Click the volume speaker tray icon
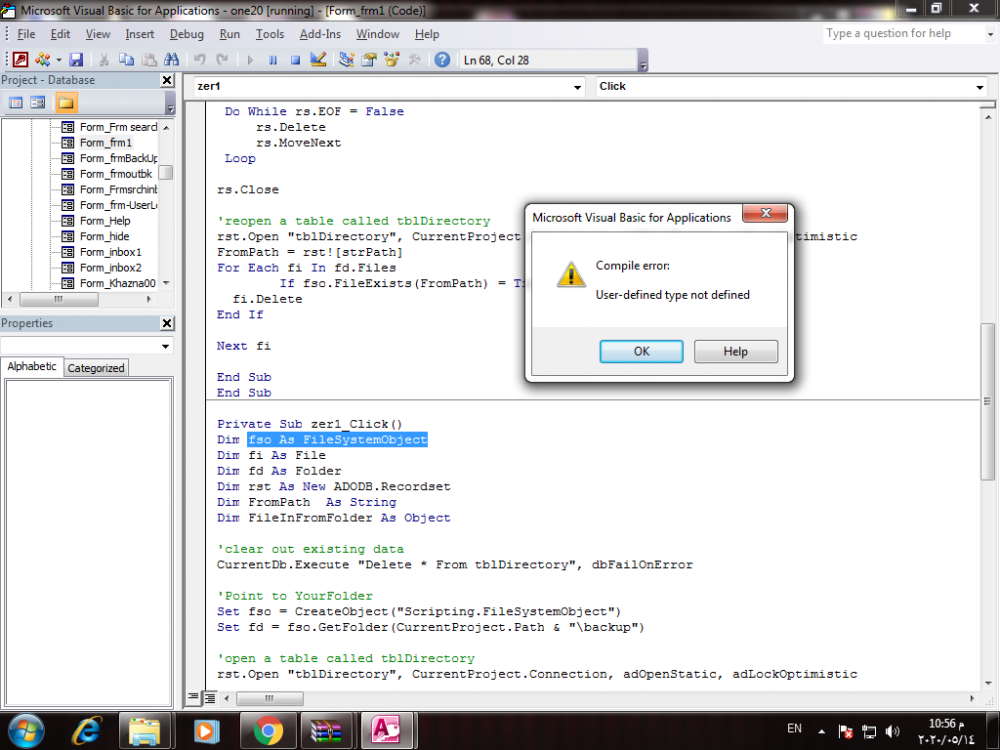 click(892, 732)
